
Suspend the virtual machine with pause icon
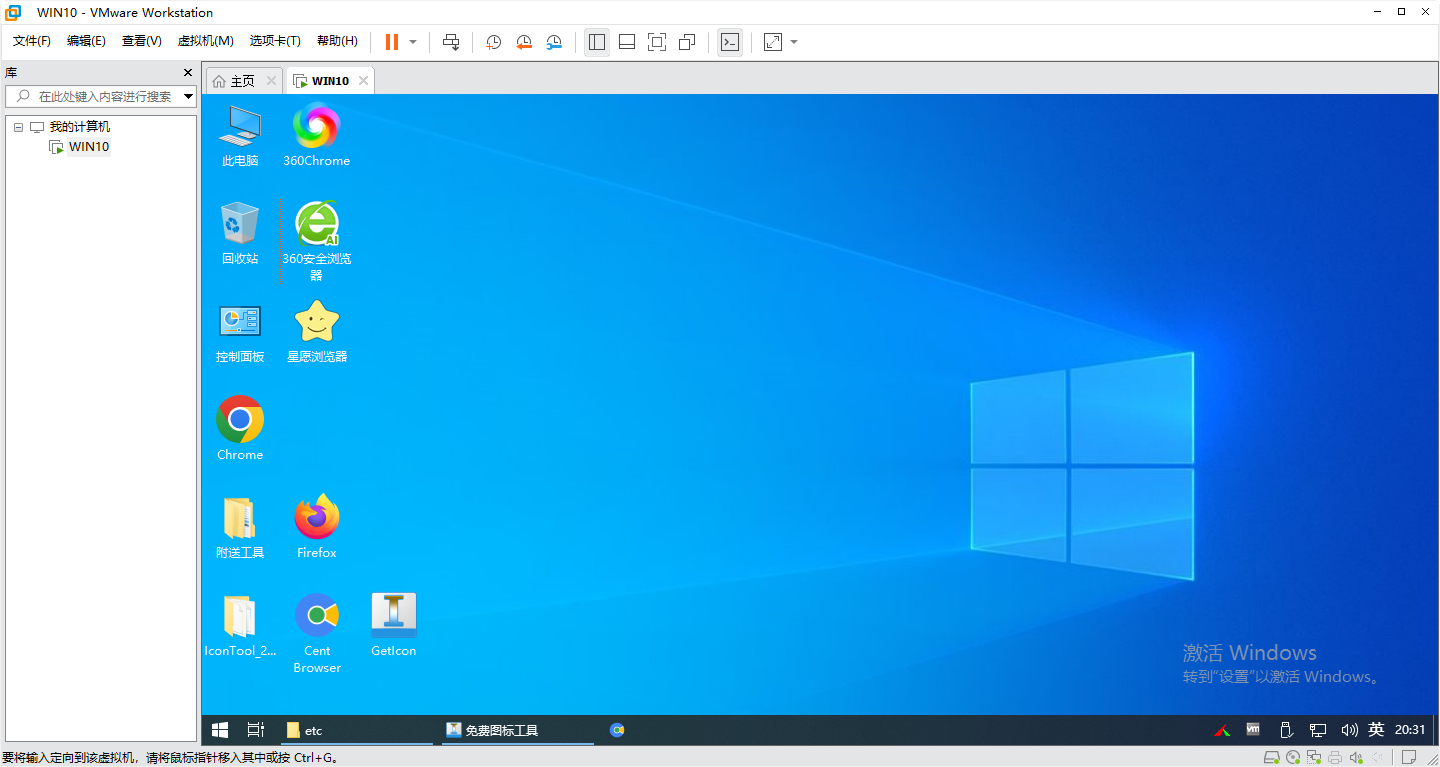pos(389,41)
